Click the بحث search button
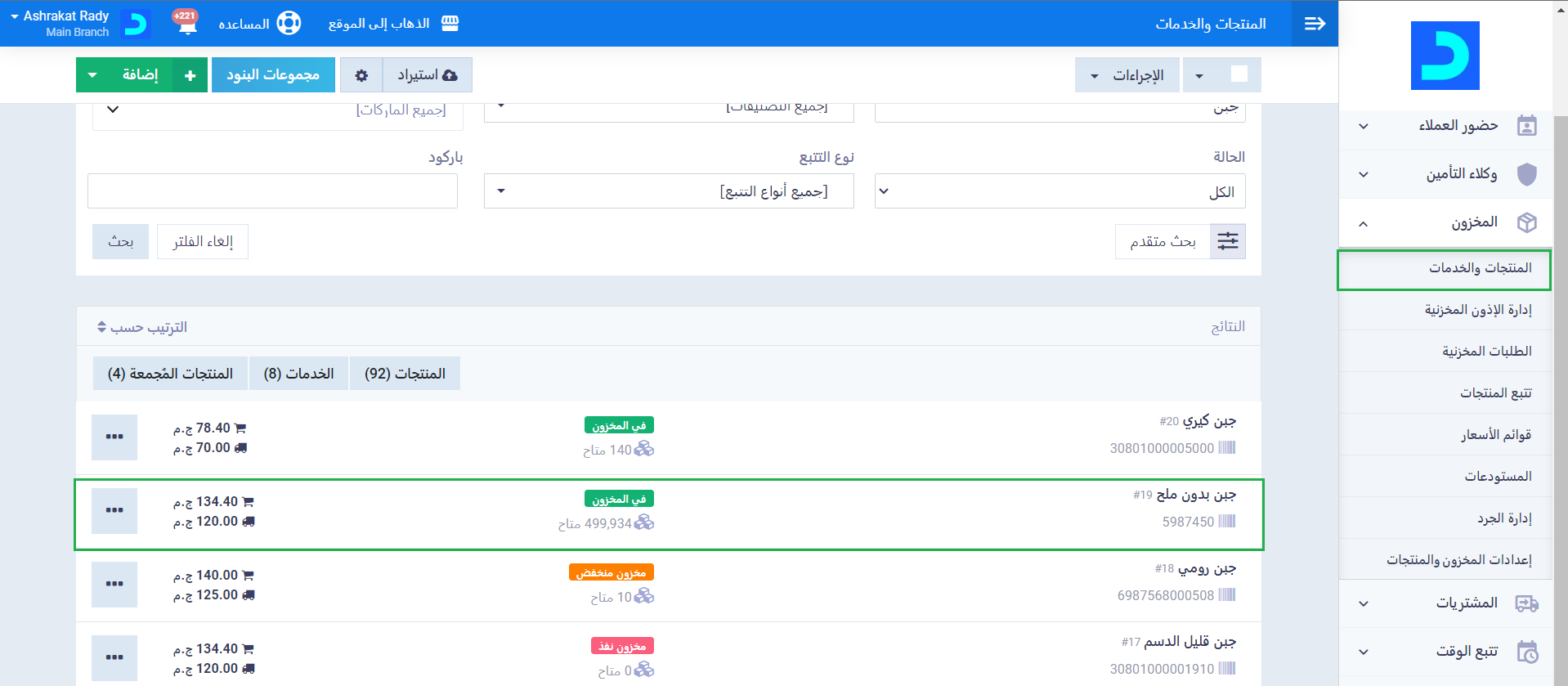This screenshot has height=686, width=1568. pos(120,241)
